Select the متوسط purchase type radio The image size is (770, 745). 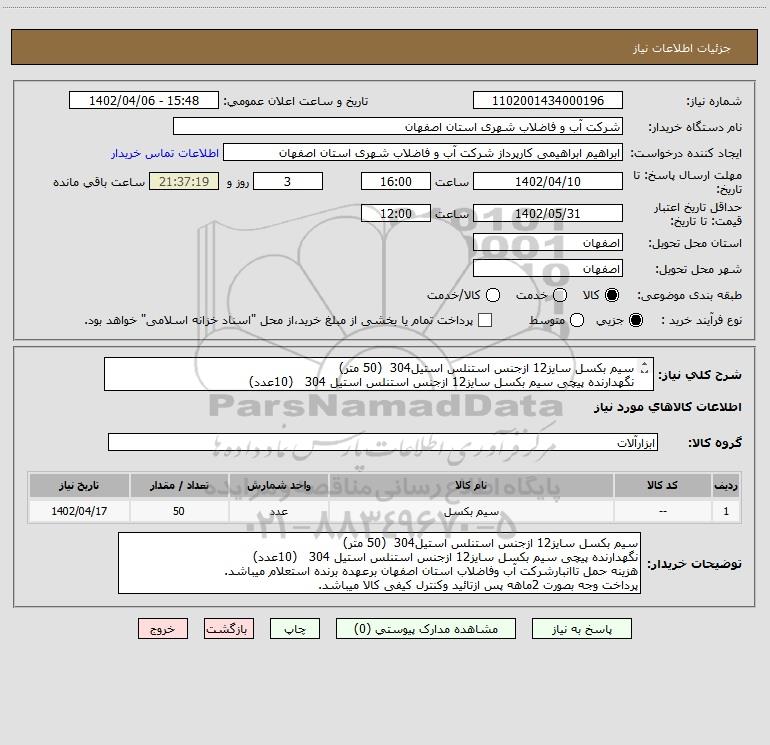(577, 320)
